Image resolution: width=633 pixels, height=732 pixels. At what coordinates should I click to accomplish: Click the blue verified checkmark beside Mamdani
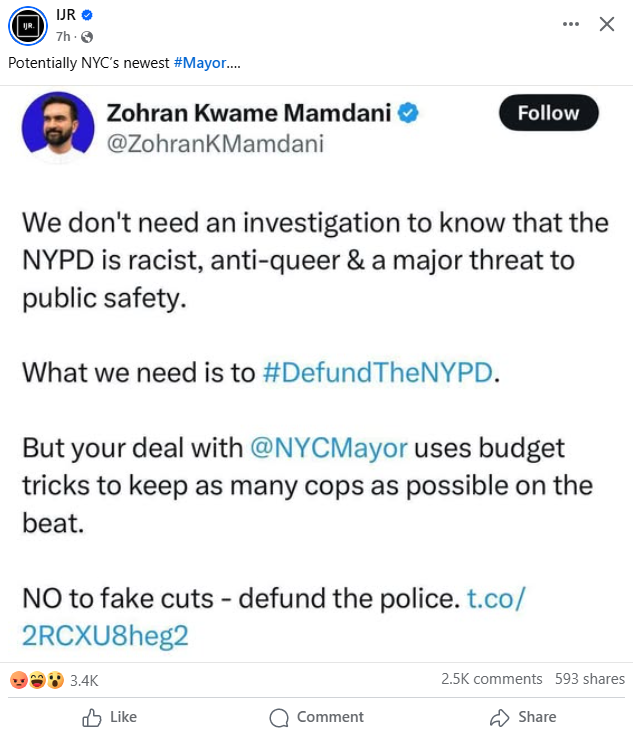click(408, 113)
